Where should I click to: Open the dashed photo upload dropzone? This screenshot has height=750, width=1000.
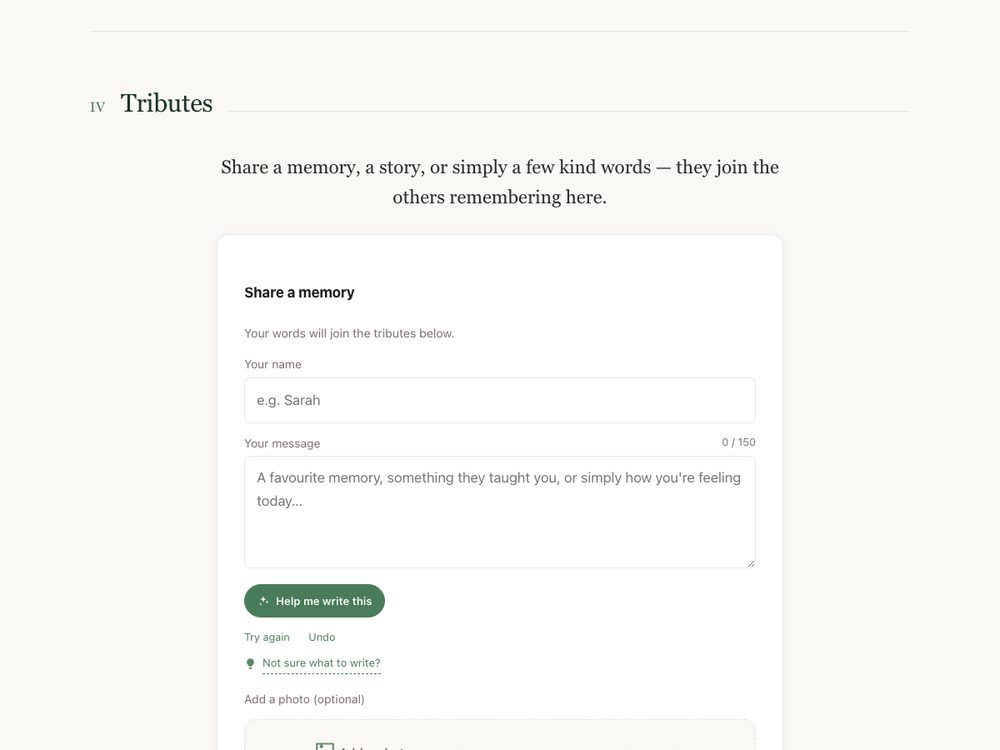click(x=500, y=735)
